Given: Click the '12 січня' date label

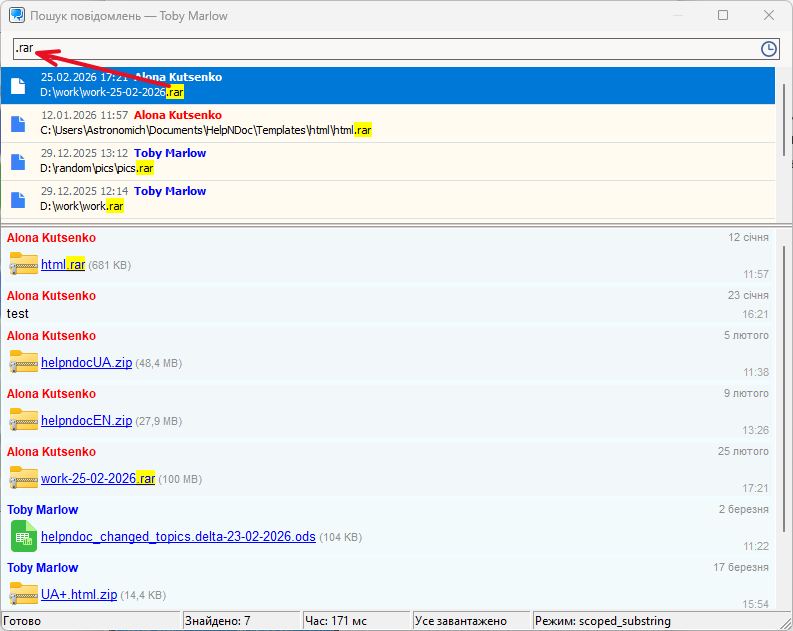Looking at the screenshot, I should (x=748, y=237).
